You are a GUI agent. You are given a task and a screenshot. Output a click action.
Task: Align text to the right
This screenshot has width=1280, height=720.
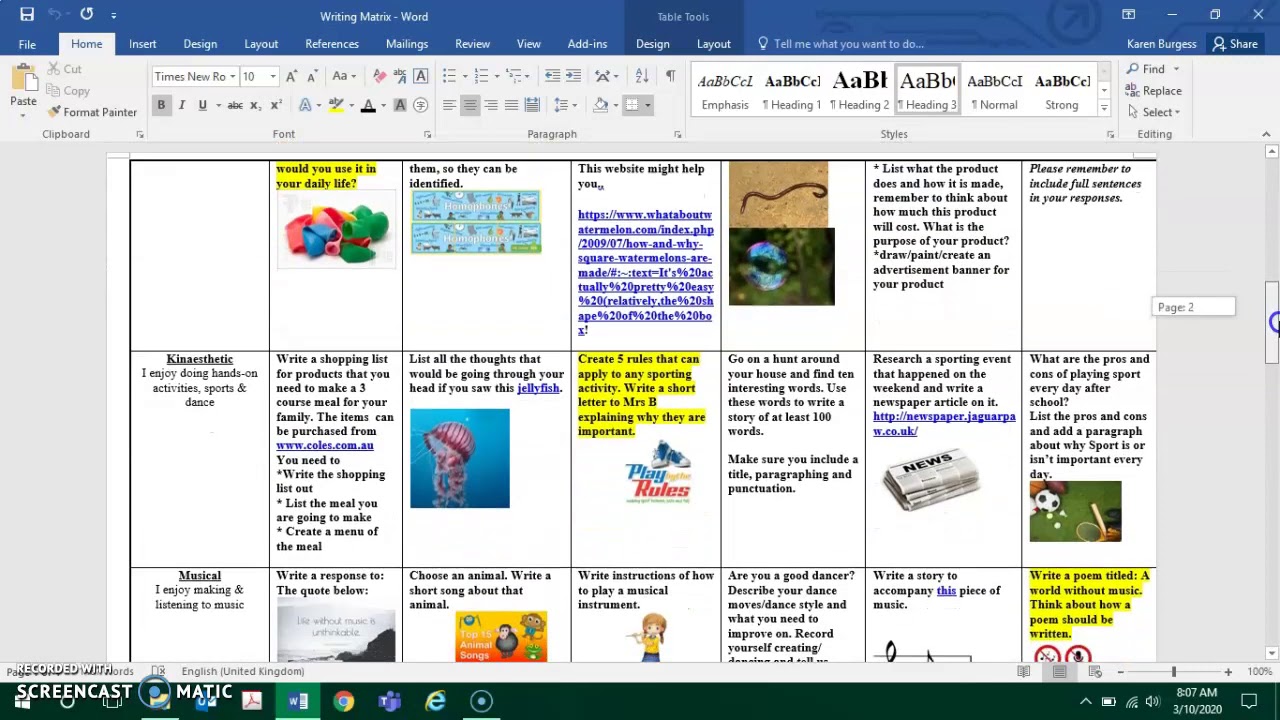coord(491,105)
